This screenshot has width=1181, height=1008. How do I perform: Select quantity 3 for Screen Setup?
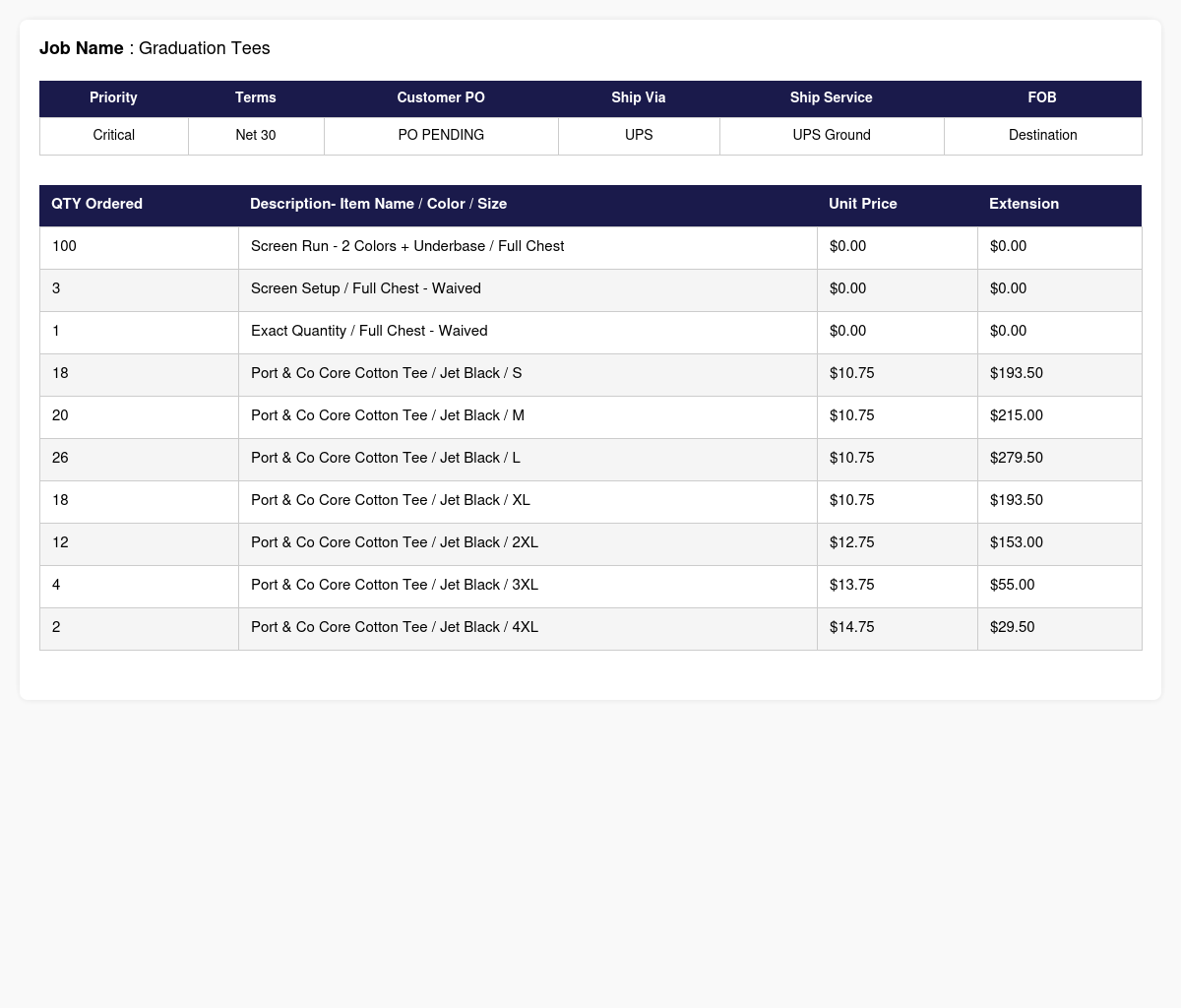point(139,290)
